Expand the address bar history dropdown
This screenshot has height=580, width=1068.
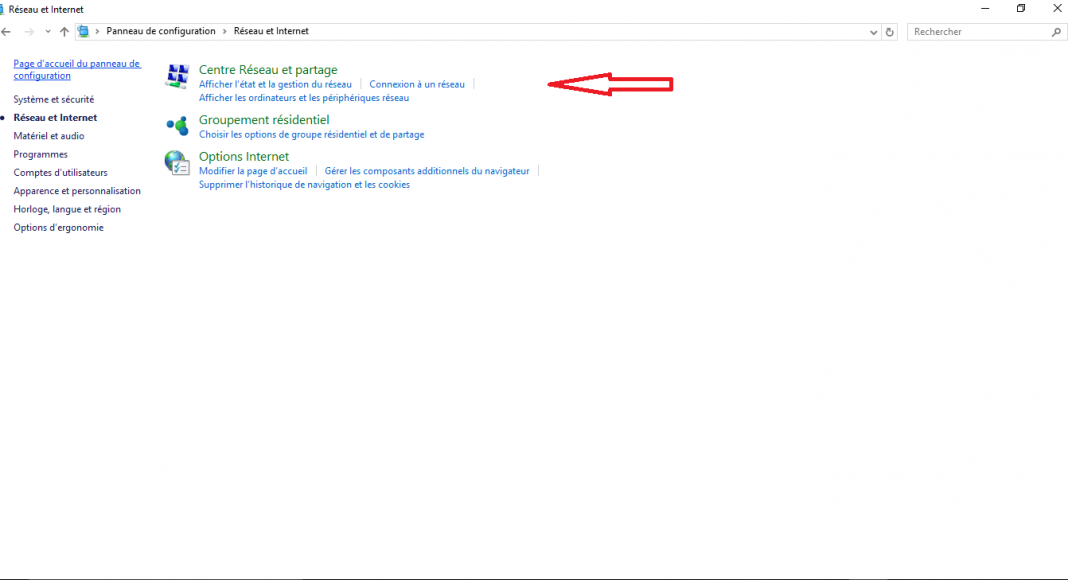tap(873, 32)
